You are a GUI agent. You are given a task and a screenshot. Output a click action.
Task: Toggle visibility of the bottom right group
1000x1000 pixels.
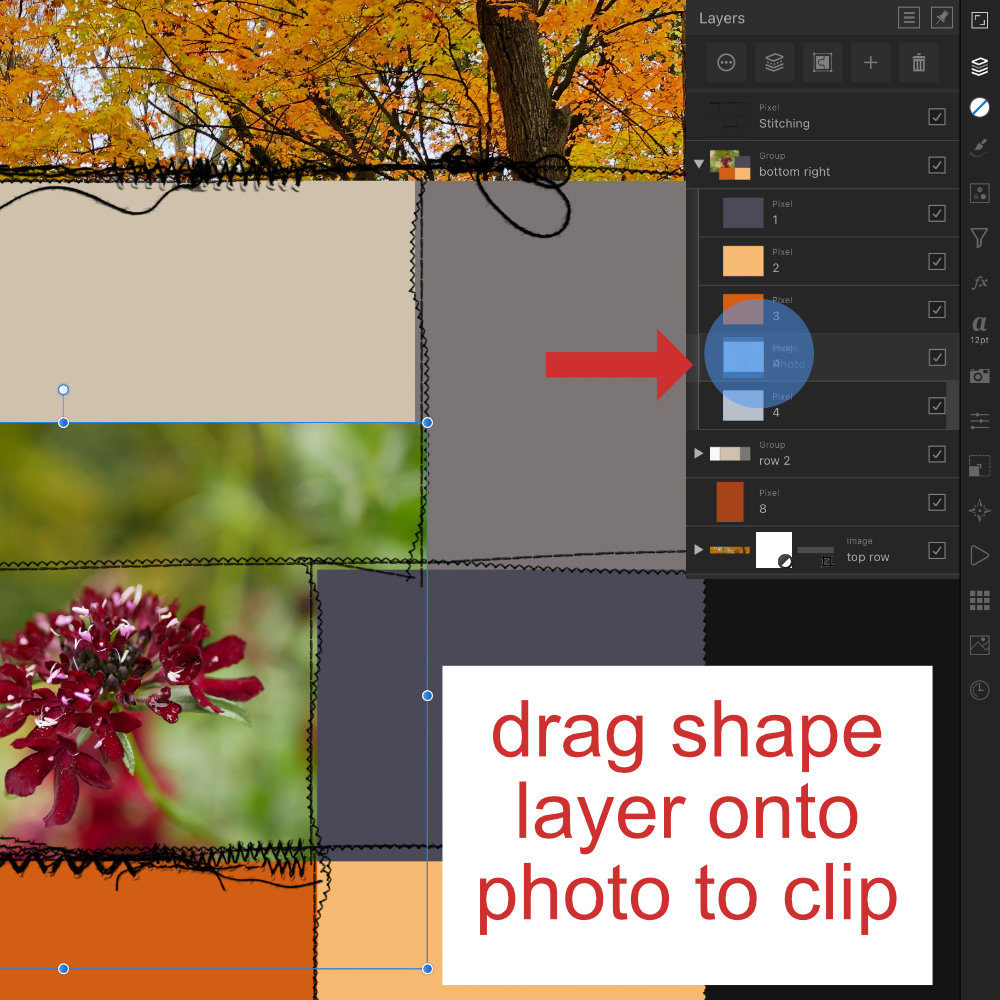[937, 165]
